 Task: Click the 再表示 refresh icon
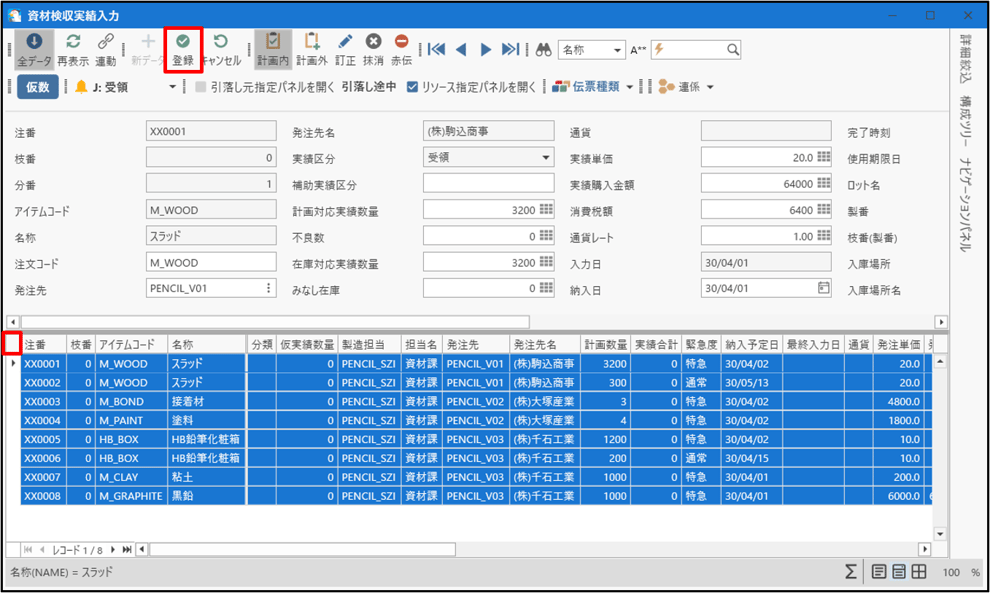[73, 42]
